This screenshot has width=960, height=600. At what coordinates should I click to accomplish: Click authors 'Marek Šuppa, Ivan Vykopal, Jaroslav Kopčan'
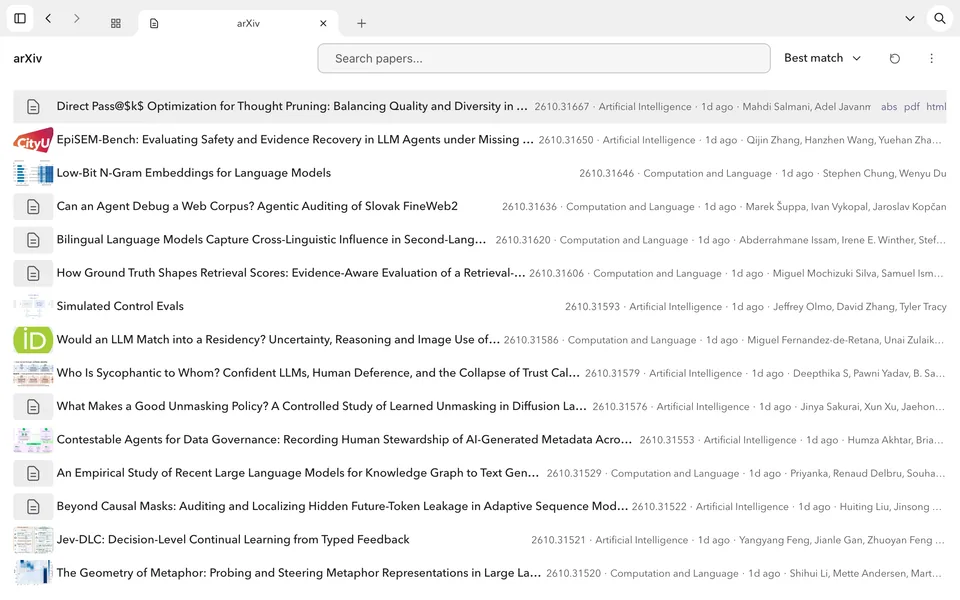coord(846,206)
